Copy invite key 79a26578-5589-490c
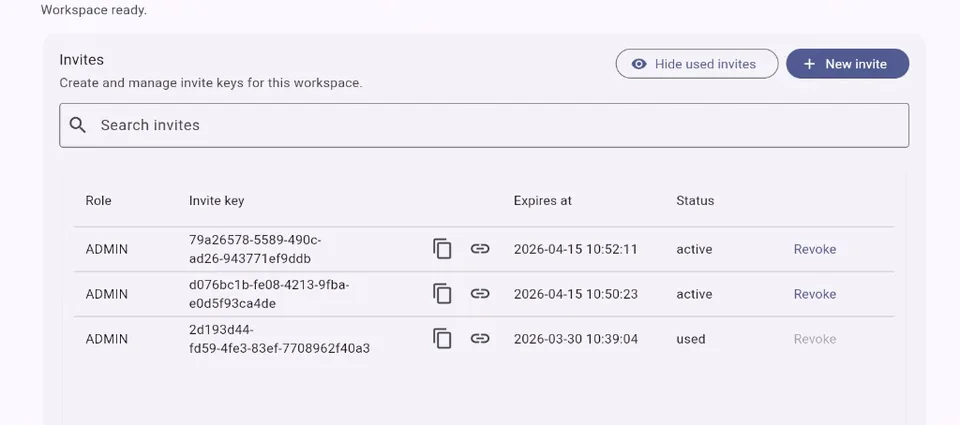The height and width of the screenshot is (425, 960). 442,249
